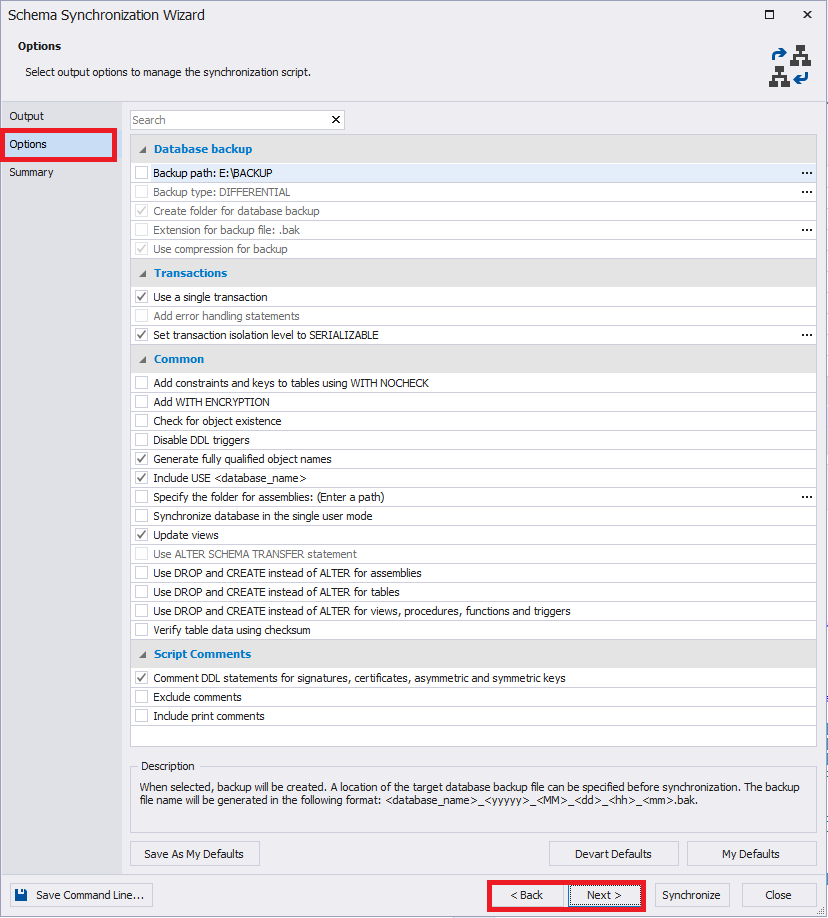Image resolution: width=828 pixels, height=918 pixels.
Task: Uncheck Generate fully qualified object names
Action: (x=141, y=459)
